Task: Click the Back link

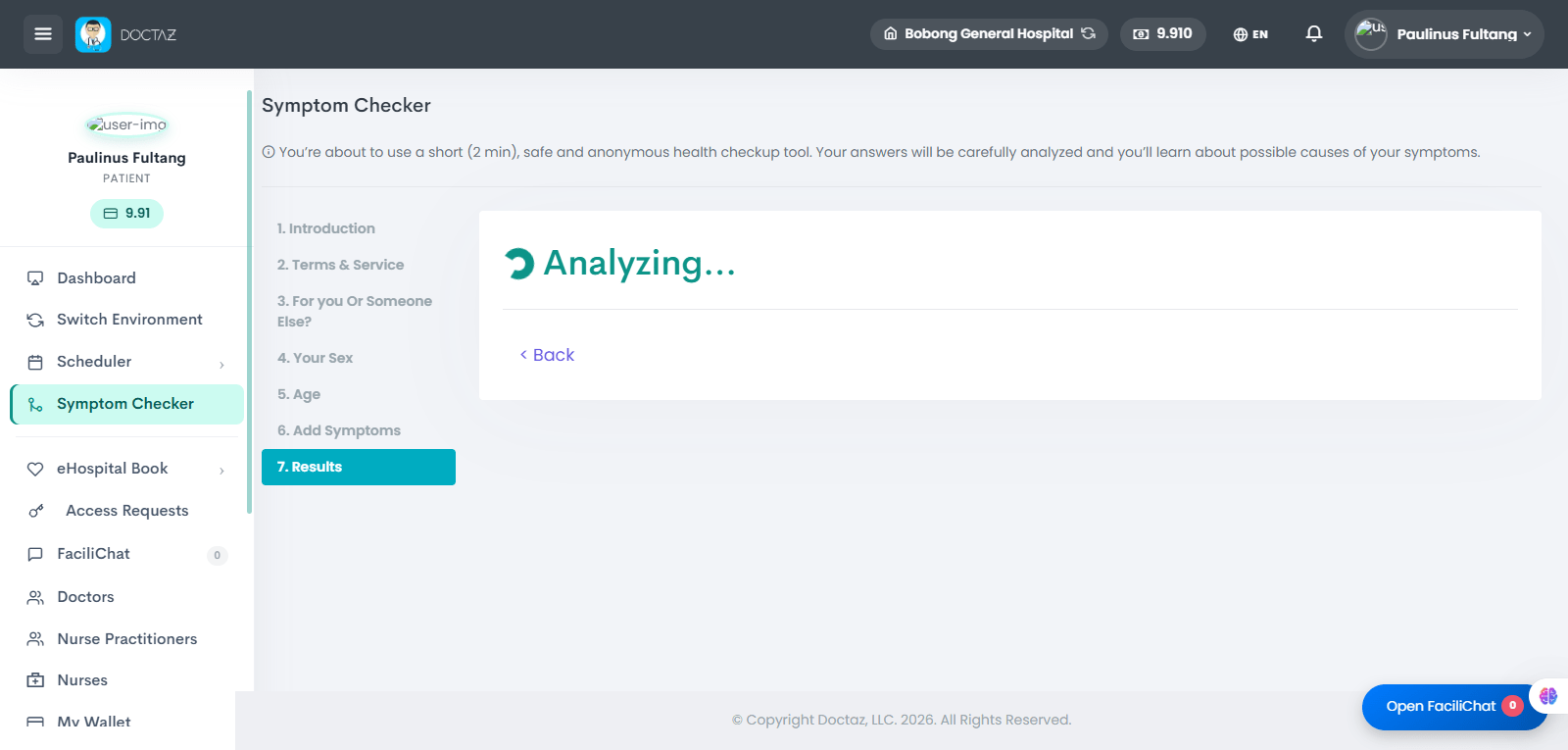Action: pos(547,355)
